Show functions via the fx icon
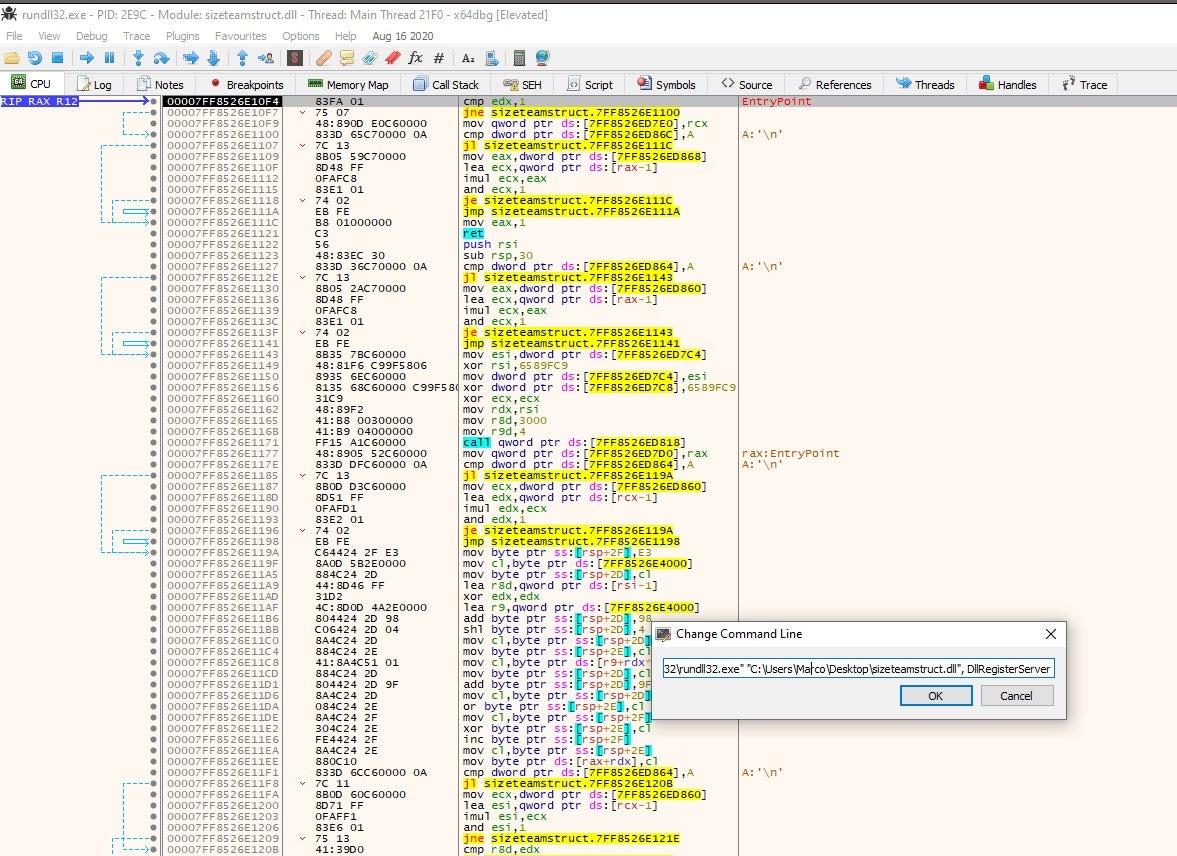 coord(415,58)
